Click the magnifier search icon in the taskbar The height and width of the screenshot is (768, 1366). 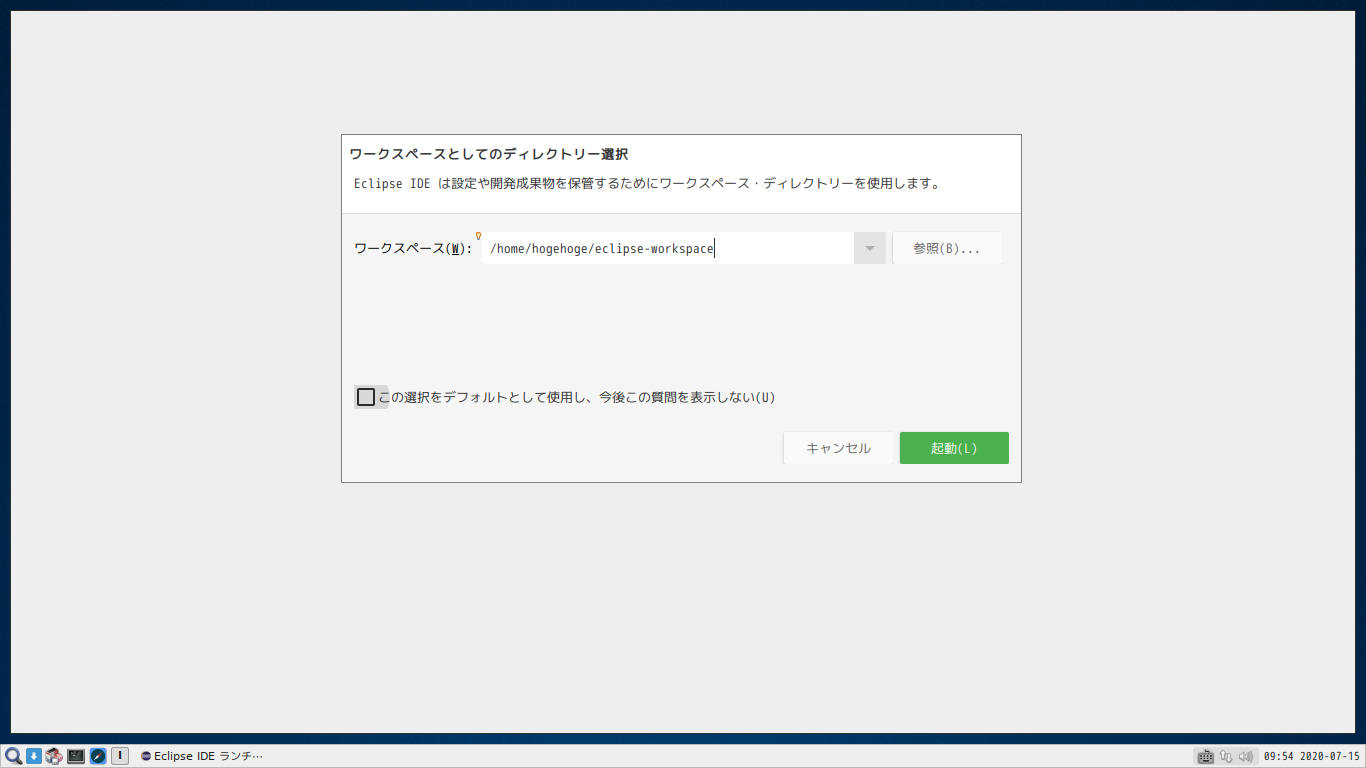(x=13, y=756)
